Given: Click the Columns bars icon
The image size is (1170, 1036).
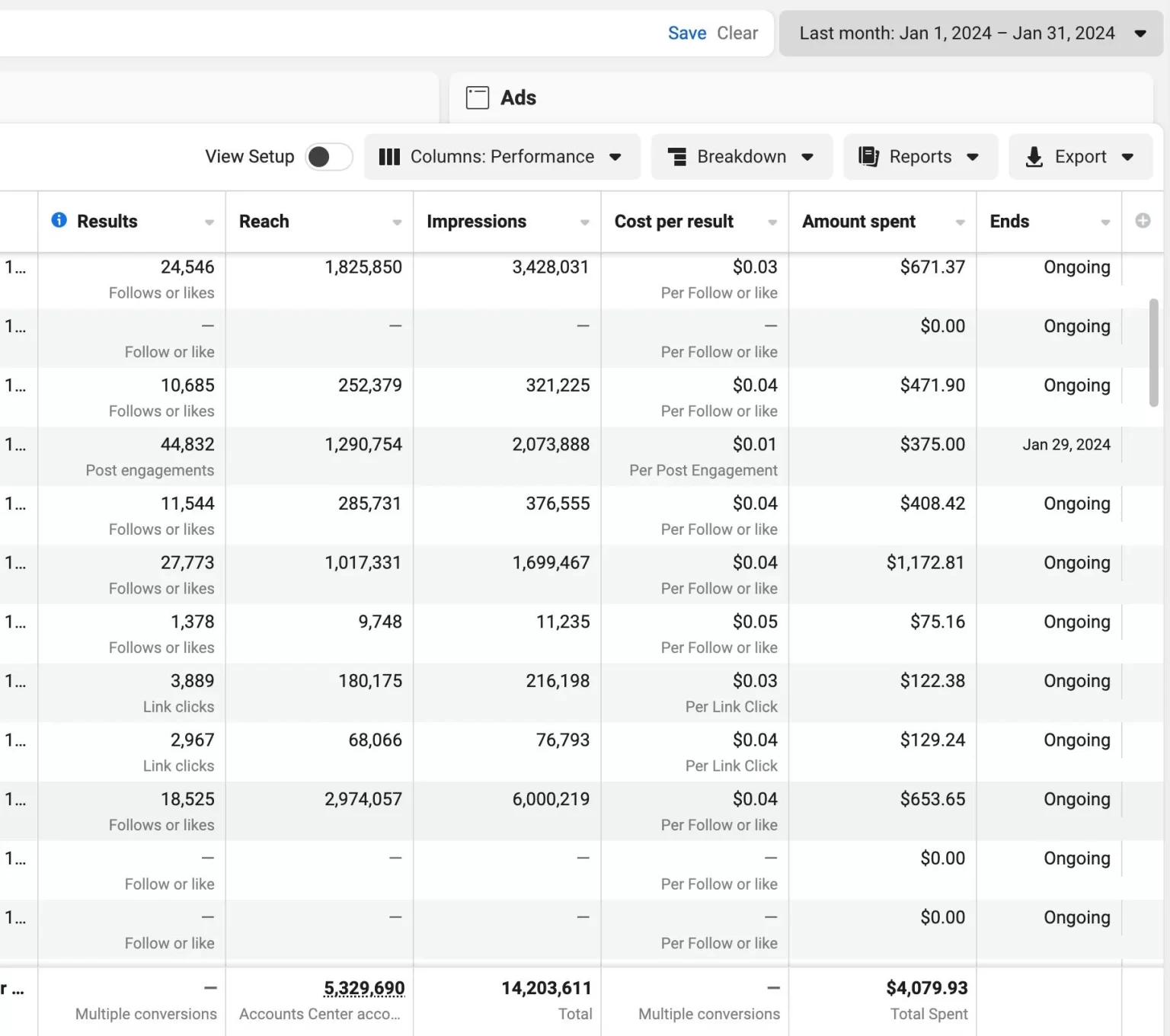Looking at the screenshot, I should click(x=389, y=157).
